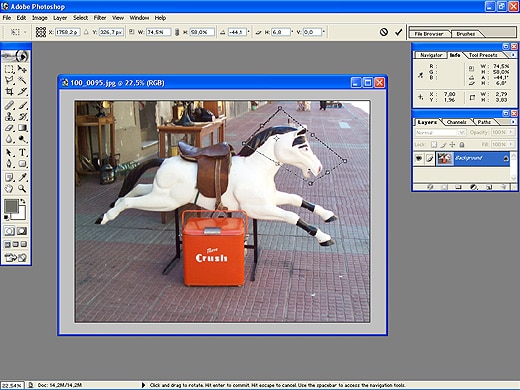Open the Window menu

coord(139,18)
